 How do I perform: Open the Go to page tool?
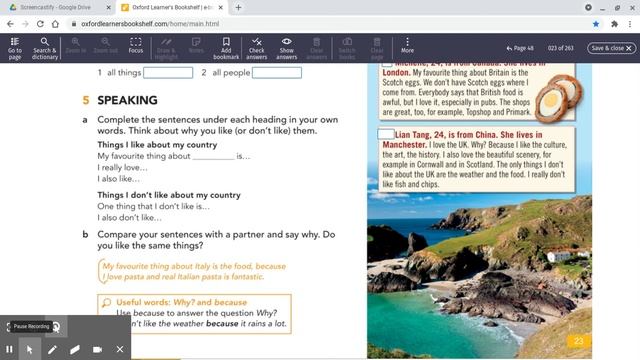click(x=15, y=48)
